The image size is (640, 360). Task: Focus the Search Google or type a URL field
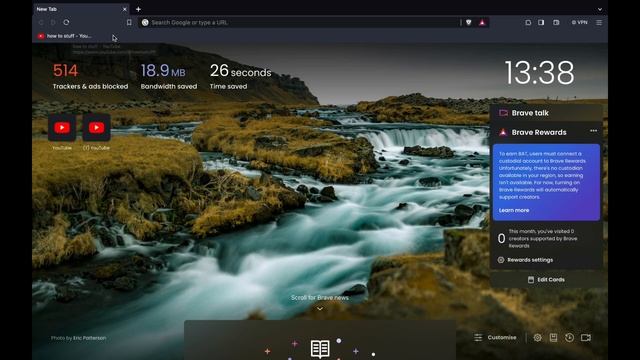tap(304, 22)
